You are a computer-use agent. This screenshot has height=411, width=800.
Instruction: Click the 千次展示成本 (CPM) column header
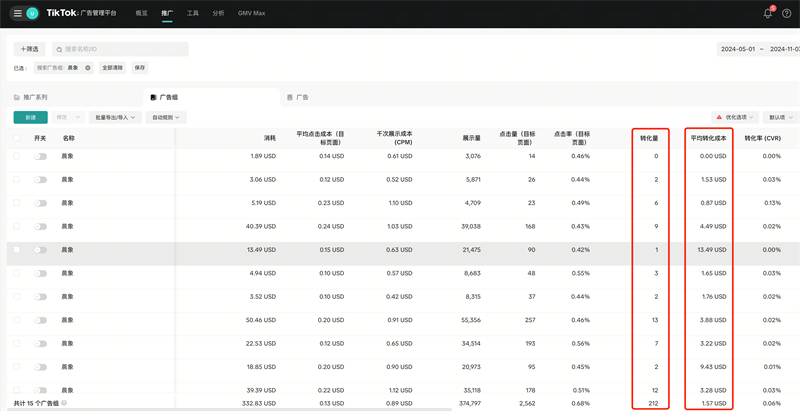pyautogui.click(x=394, y=138)
